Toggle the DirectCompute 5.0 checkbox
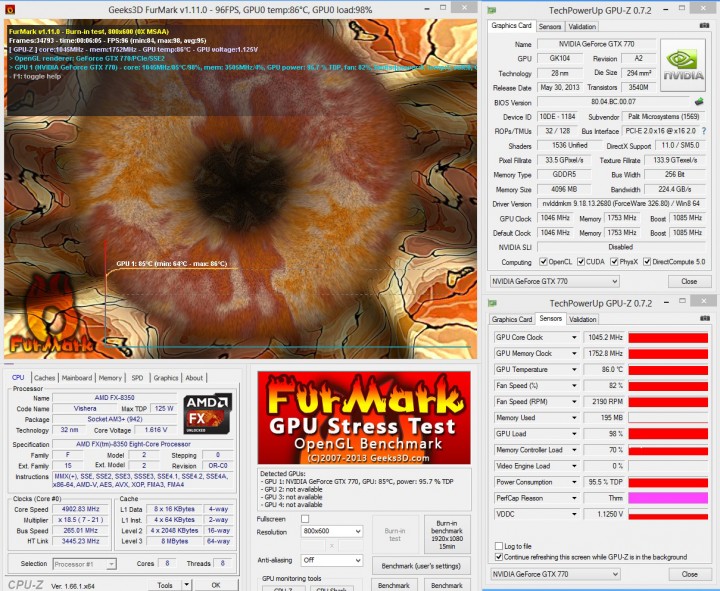This screenshot has height=591, width=720. pyautogui.click(x=647, y=262)
